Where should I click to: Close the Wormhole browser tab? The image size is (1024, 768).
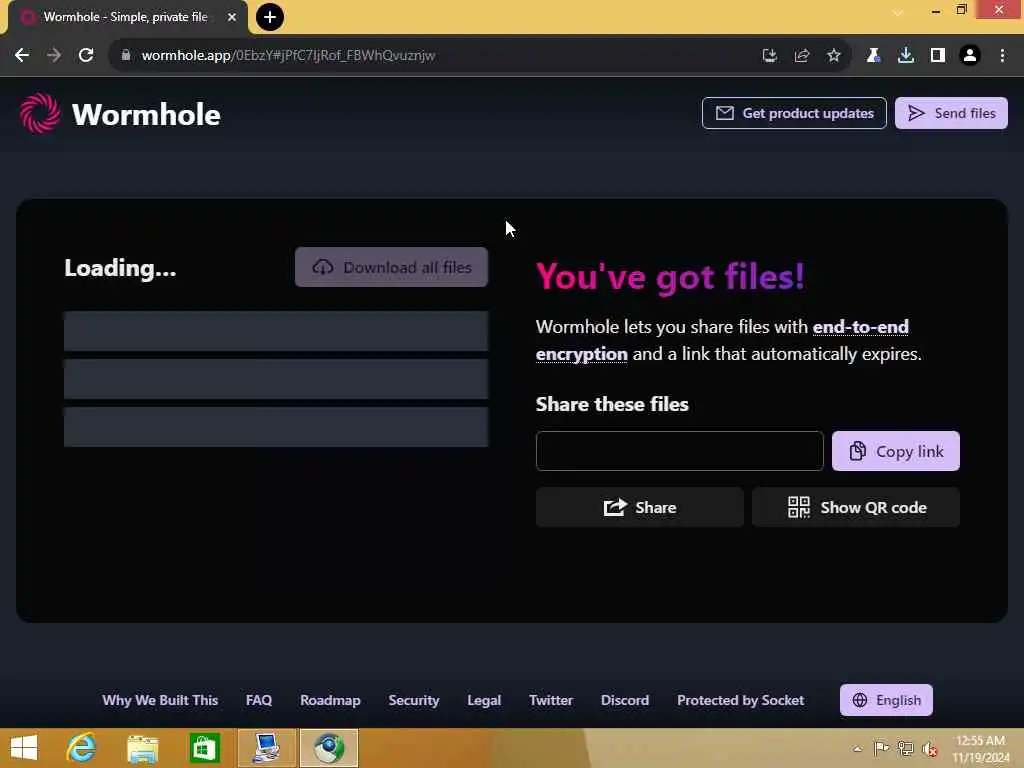tap(232, 17)
